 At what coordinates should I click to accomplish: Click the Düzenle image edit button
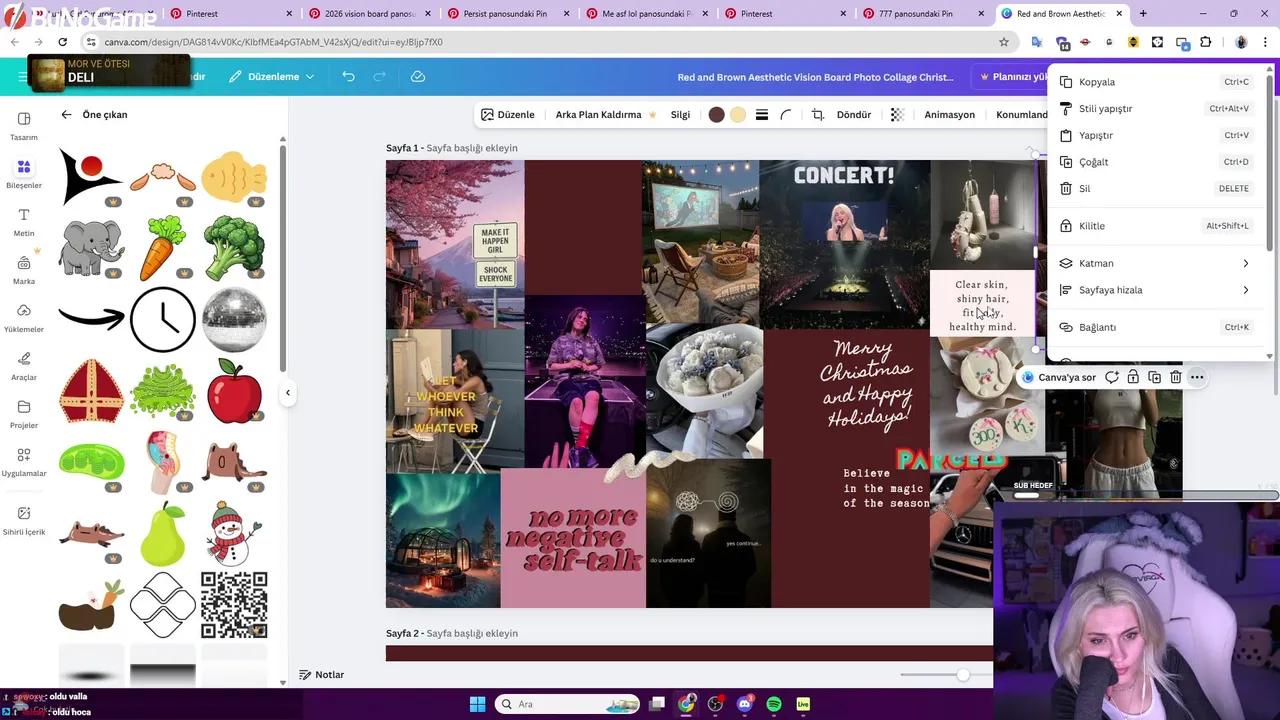tap(508, 114)
